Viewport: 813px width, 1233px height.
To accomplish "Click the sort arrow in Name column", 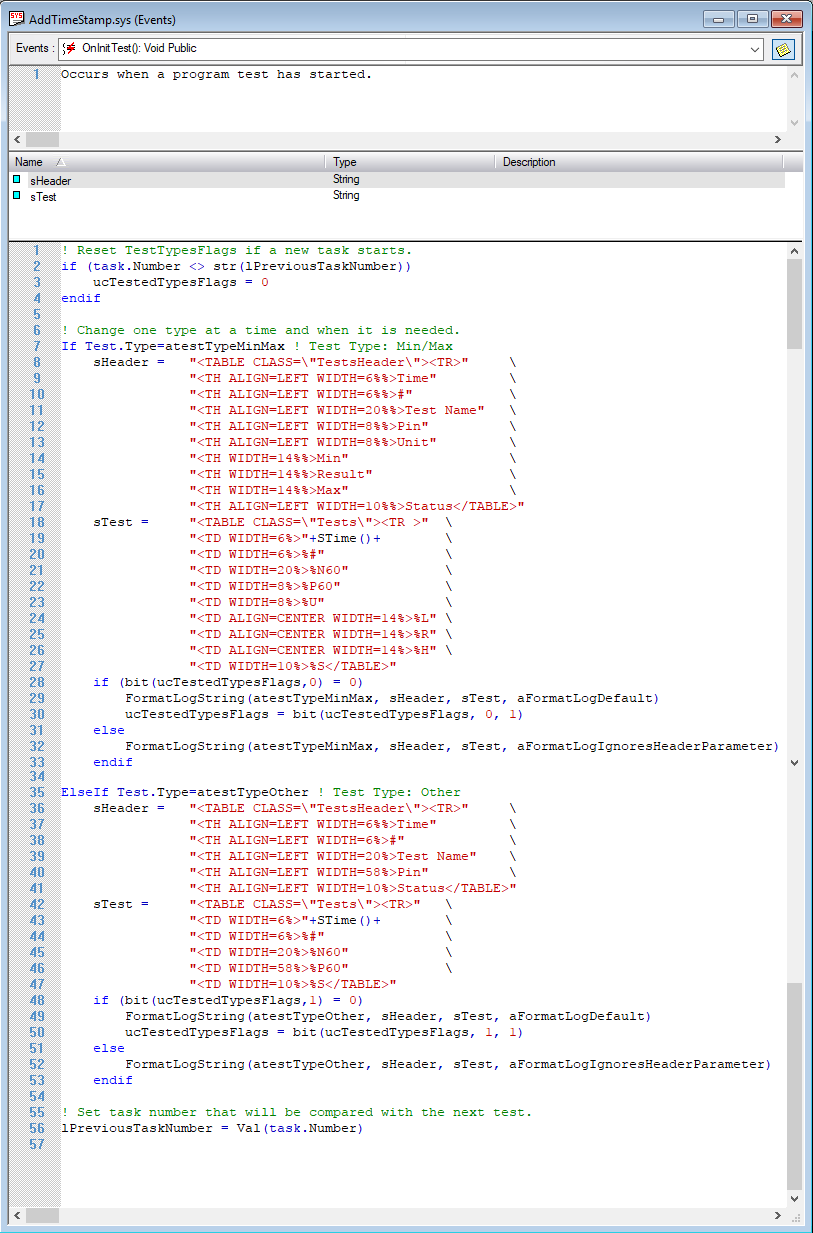I will pyautogui.click(x=60, y=162).
